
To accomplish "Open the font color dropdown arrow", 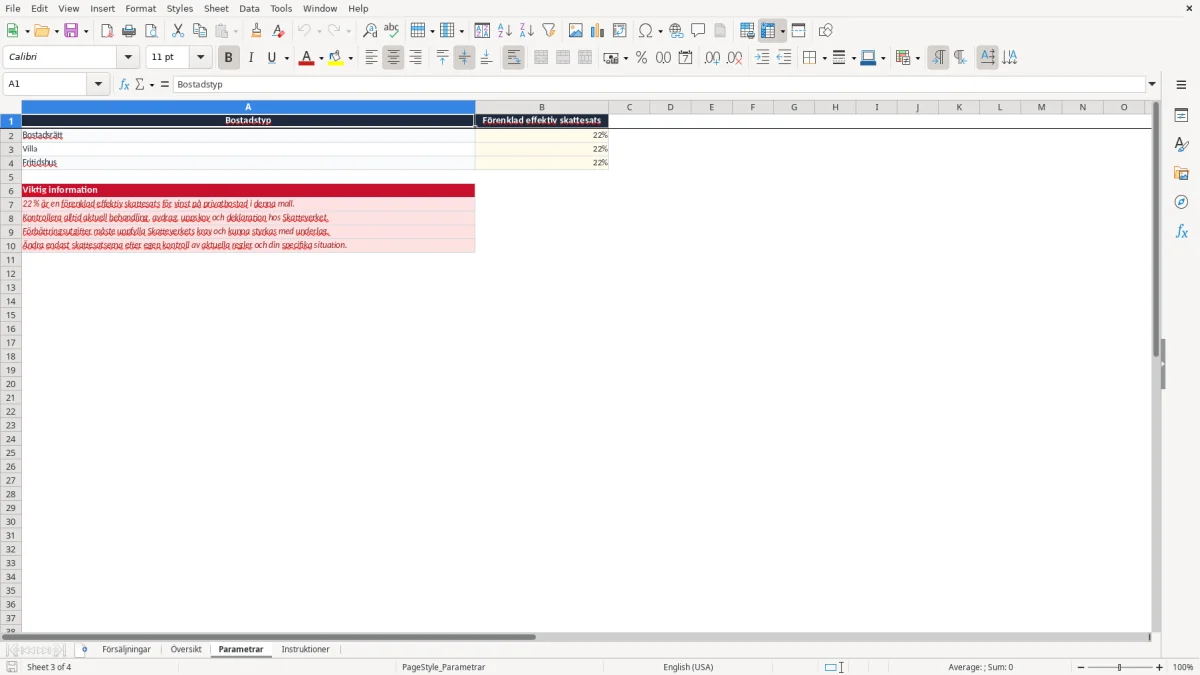I will tap(320, 58).
